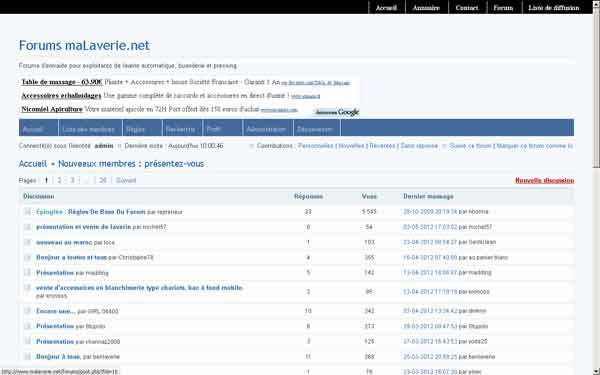The width and height of the screenshot is (600, 375).
Task: Select Recherche in the blue navigation bar
Action: (180, 129)
